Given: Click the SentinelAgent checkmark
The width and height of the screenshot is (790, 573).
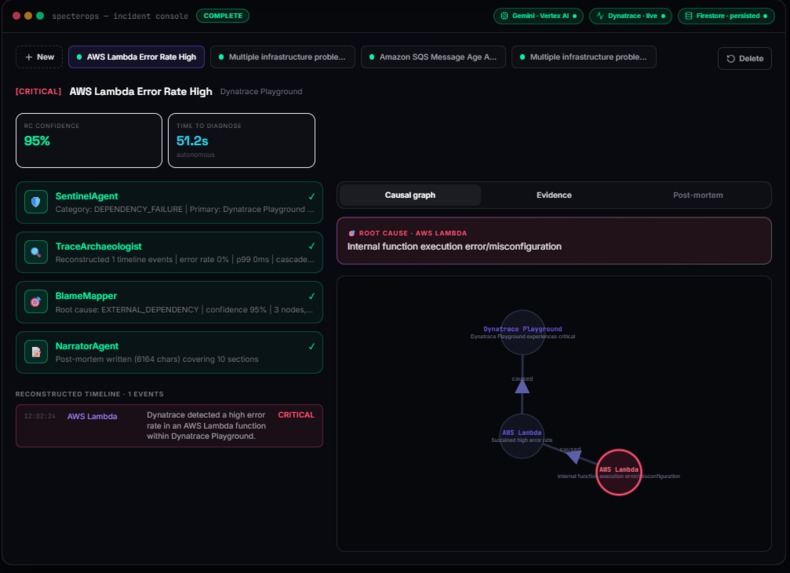Looking at the screenshot, I should 311,197.
